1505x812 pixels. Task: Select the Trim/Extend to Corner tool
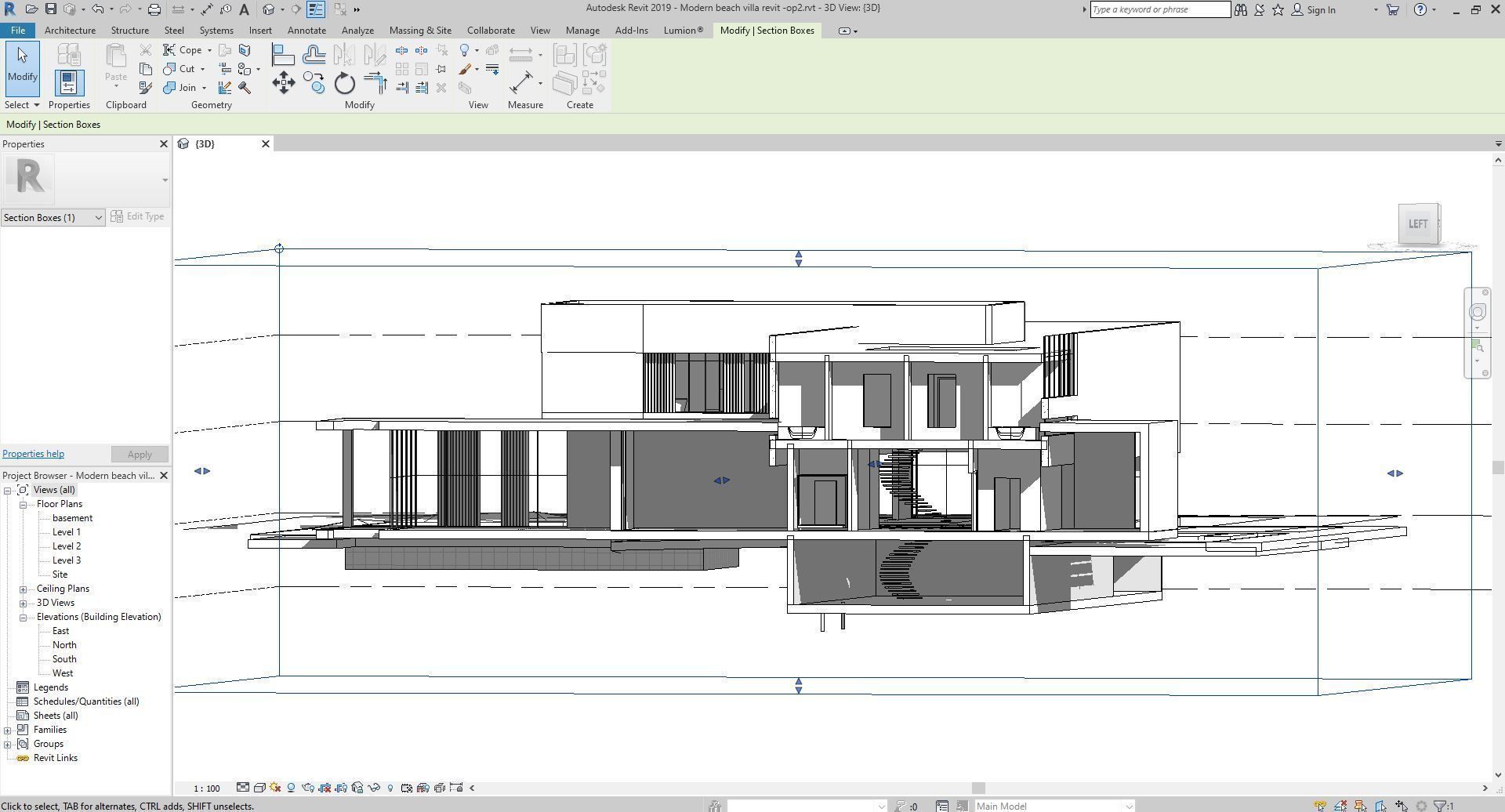(375, 83)
